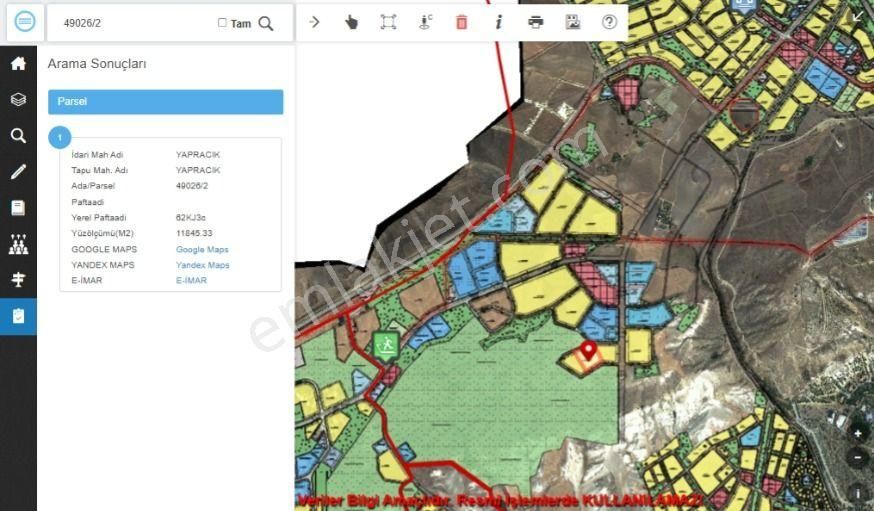Select the Yerel Paftaadi value 62KJ3c

191,217
